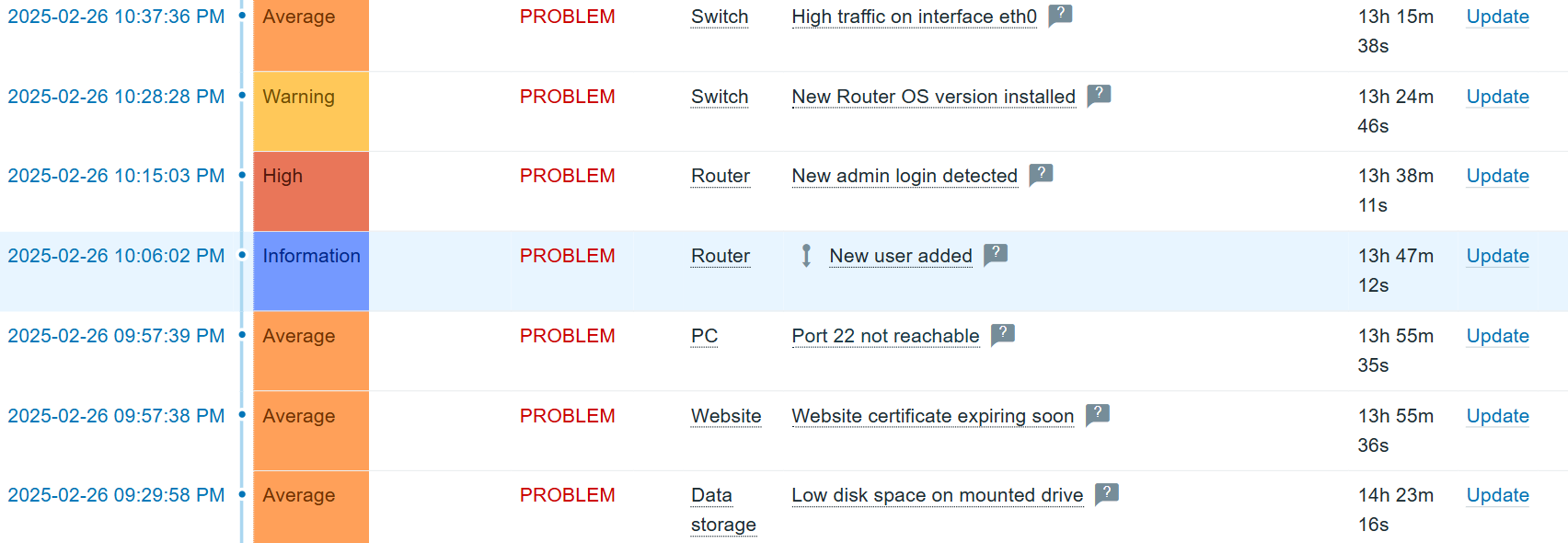Click help icon beside High traffic on eth0

pyautogui.click(x=1060, y=15)
